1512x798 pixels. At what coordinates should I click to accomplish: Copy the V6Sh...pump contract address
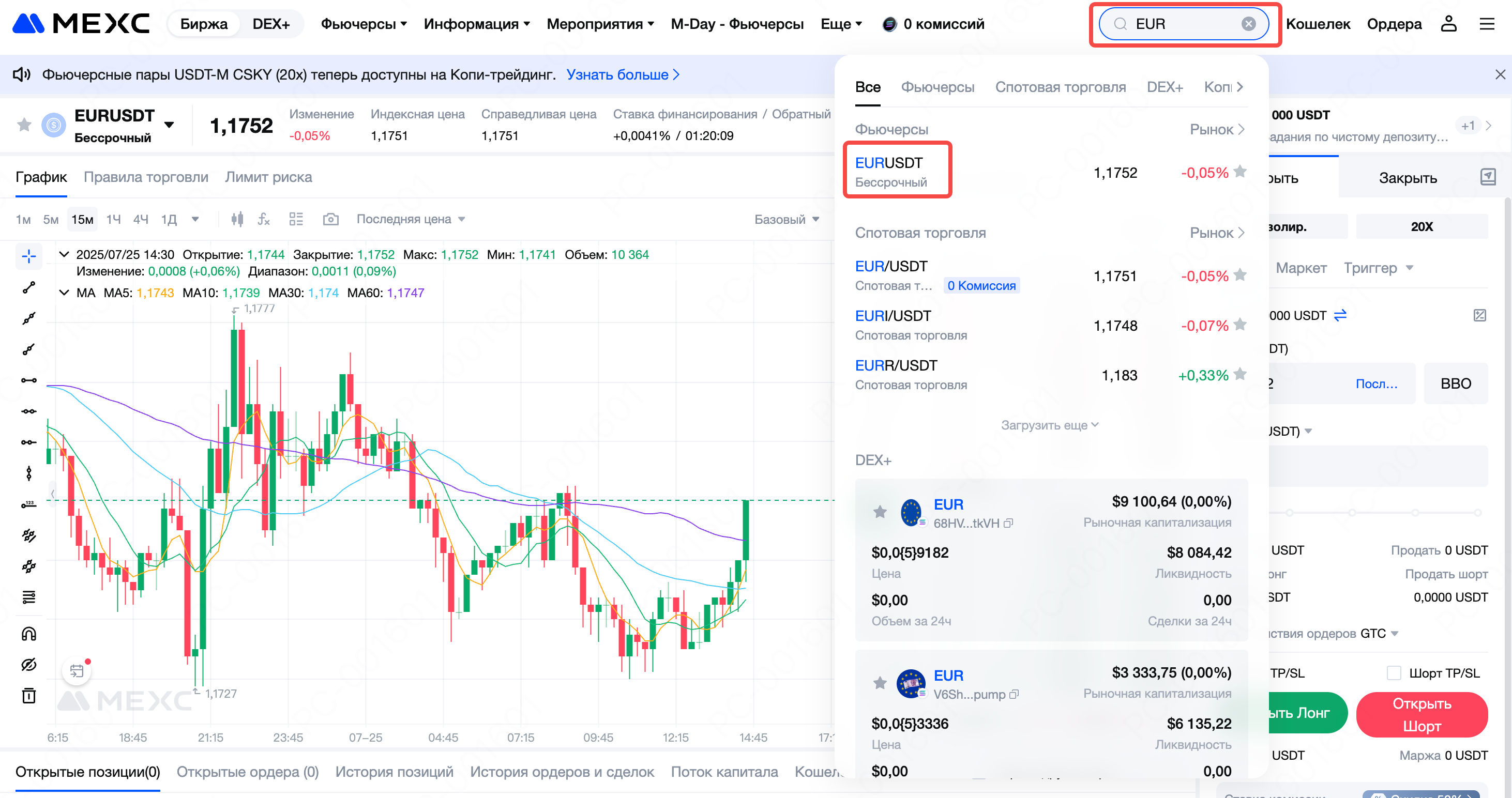pos(1014,694)
